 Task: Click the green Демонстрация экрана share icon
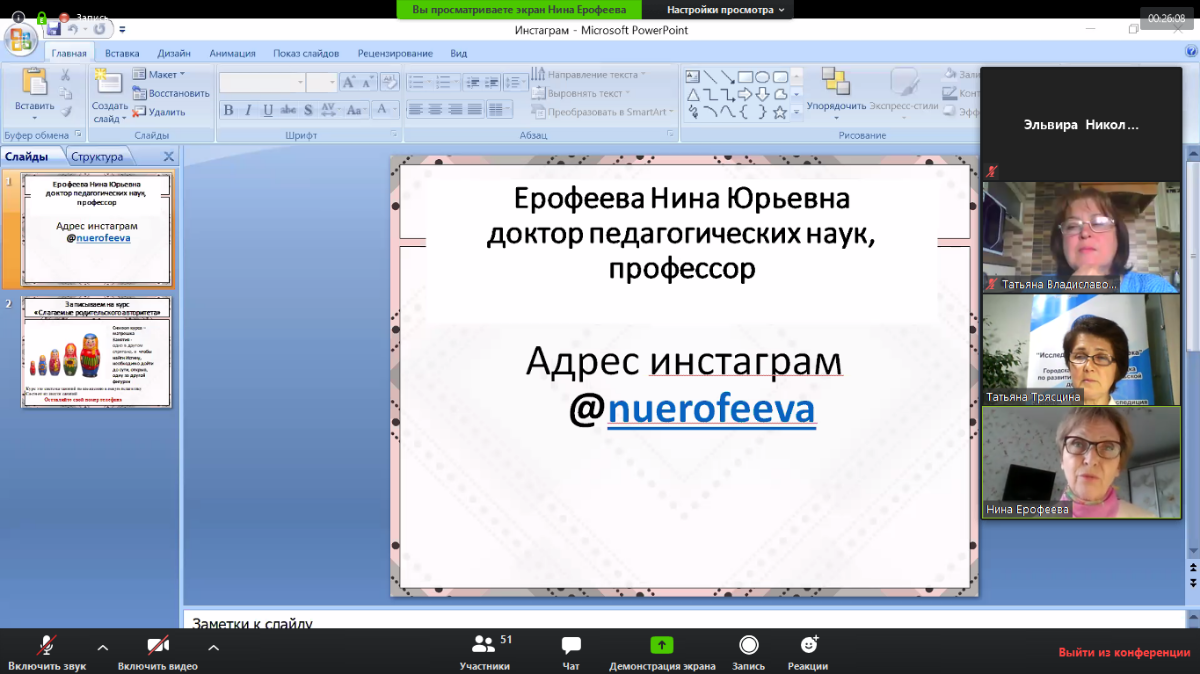(662, 646)
